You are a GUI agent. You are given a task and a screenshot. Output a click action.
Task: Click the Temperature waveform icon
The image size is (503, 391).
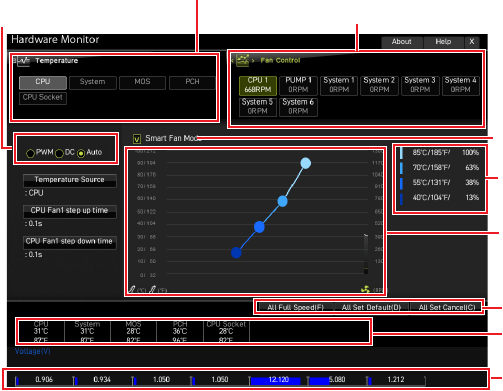[23, 61]
